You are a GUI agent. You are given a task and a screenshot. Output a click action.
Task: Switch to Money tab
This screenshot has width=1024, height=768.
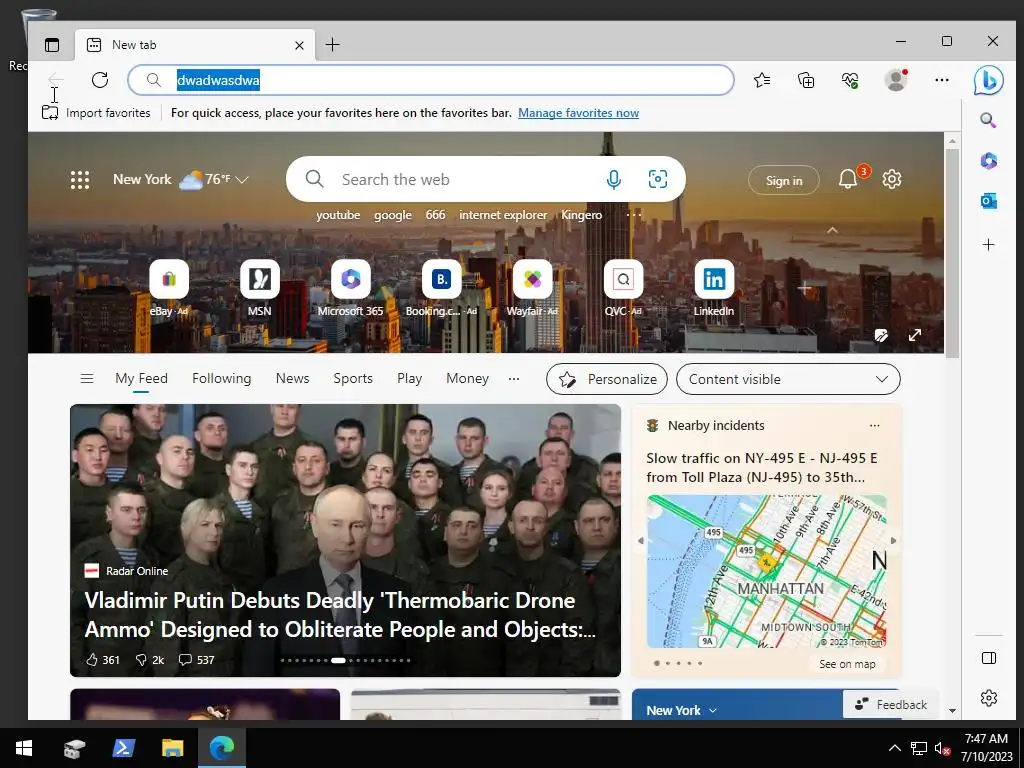click(x=467, y=378)
